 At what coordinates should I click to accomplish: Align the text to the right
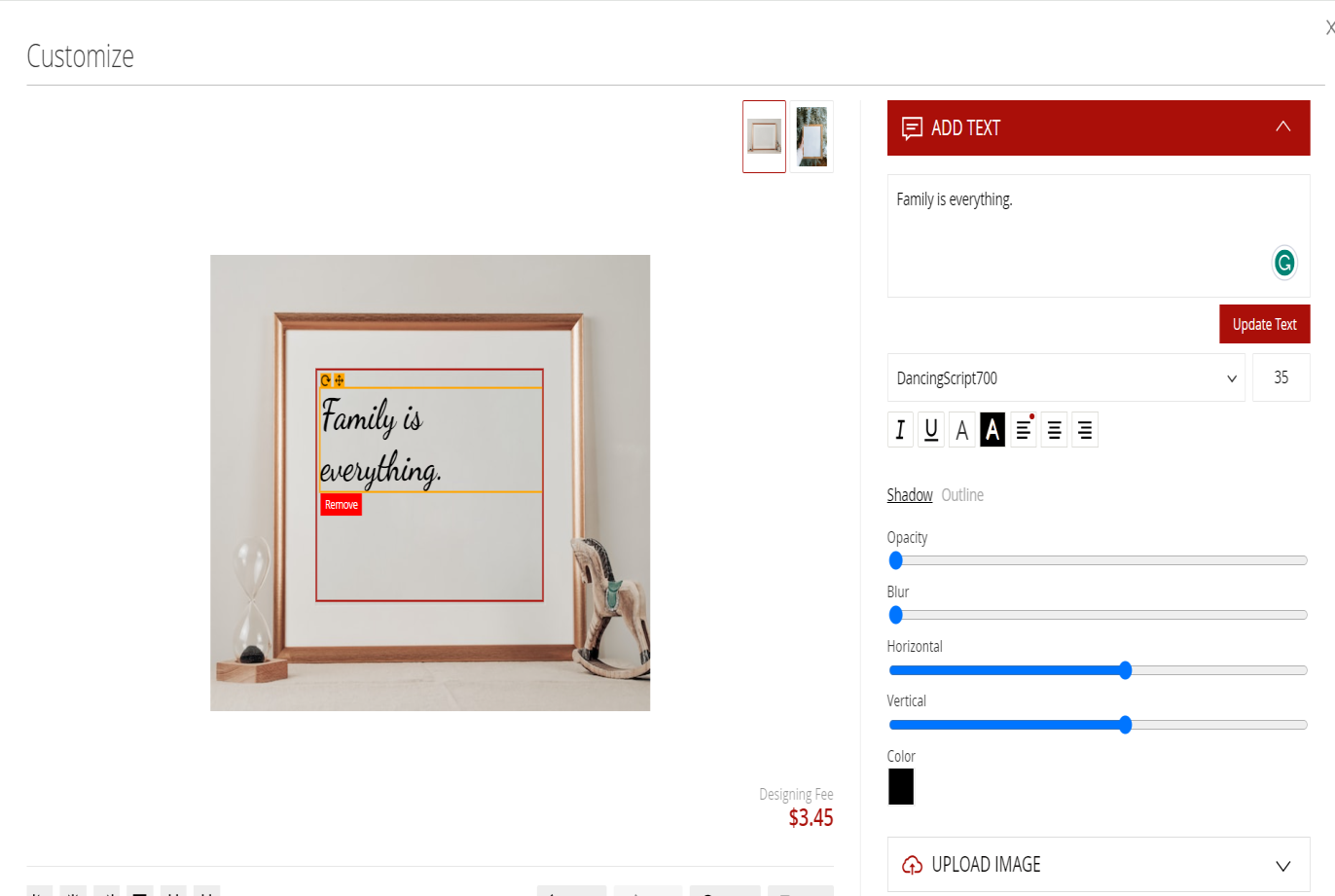tap(1085, 429)
